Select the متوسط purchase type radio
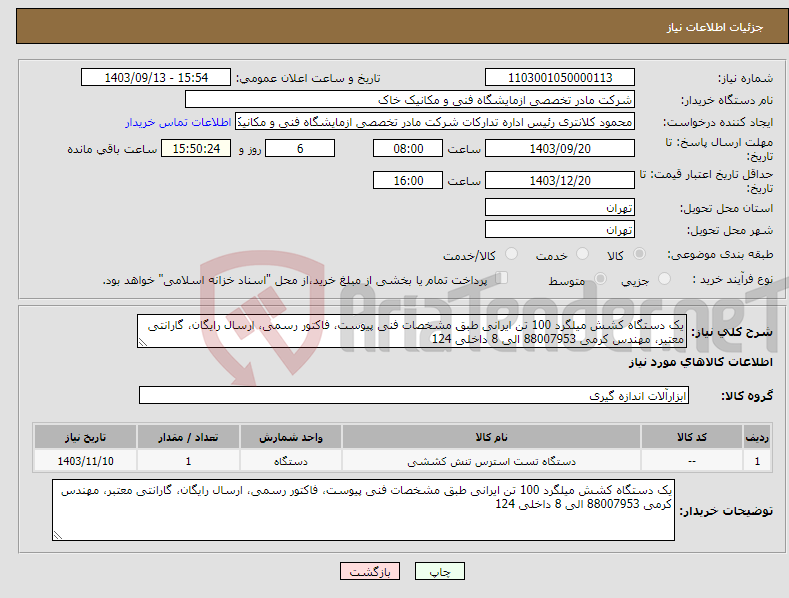The height and width of the screenshot is (598, 789). [600, 278]
